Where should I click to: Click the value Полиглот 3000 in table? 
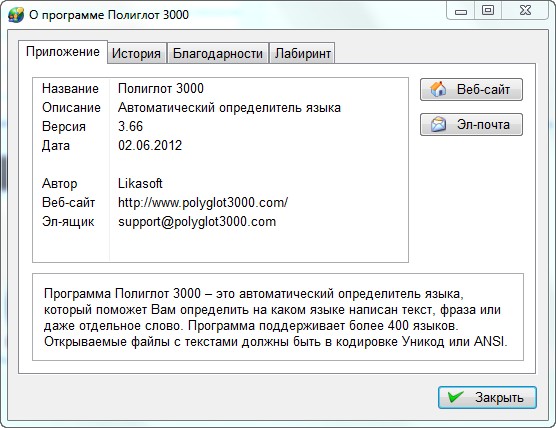tap(161, 88)
